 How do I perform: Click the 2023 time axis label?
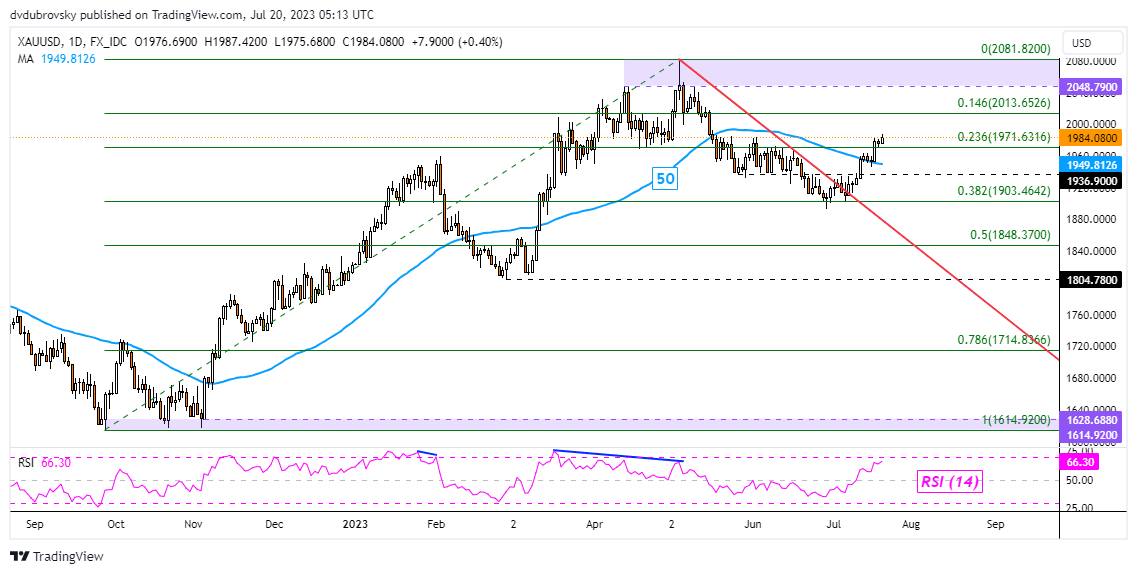(355, 524)
